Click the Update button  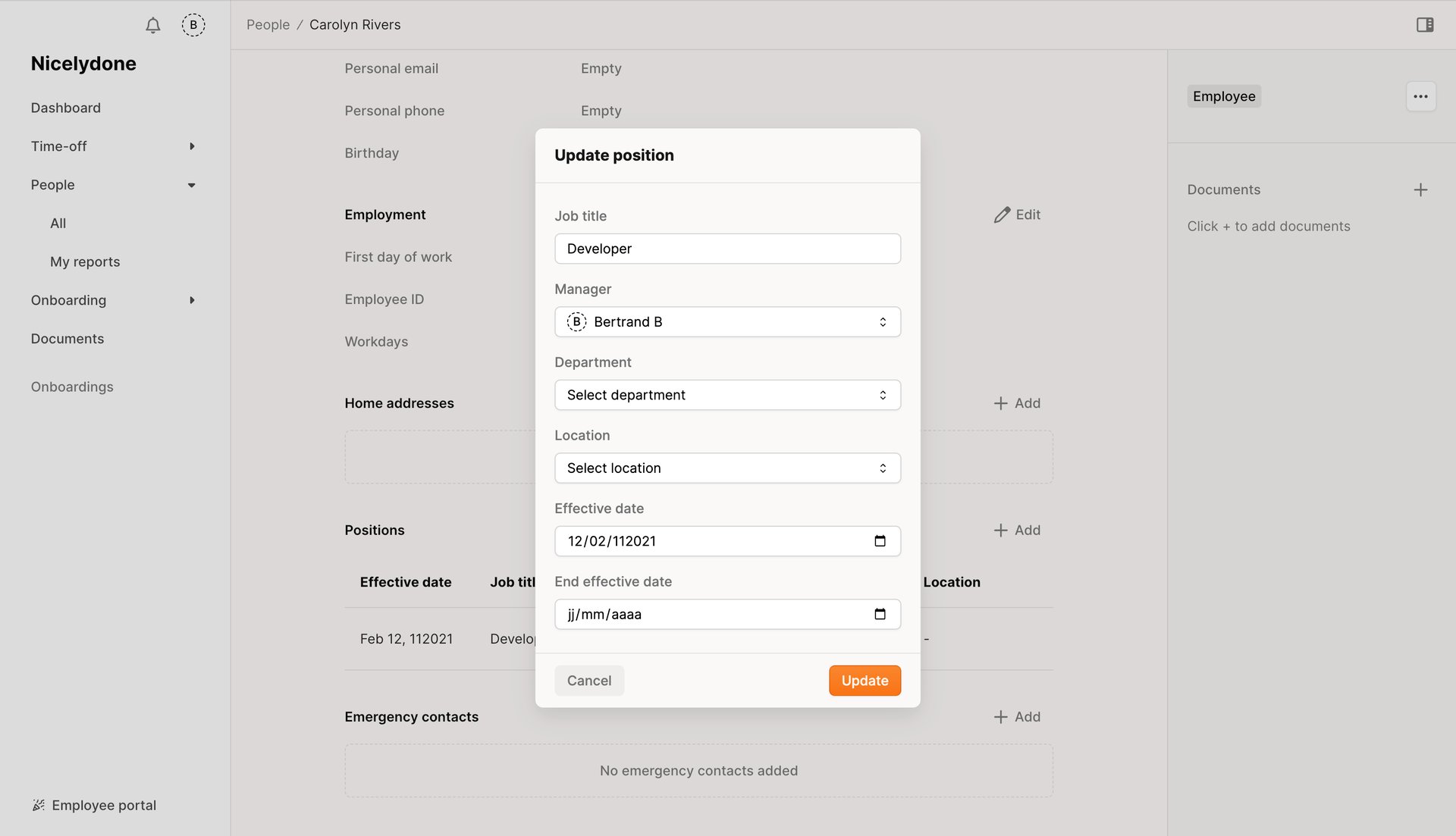(x=864, y=680)
